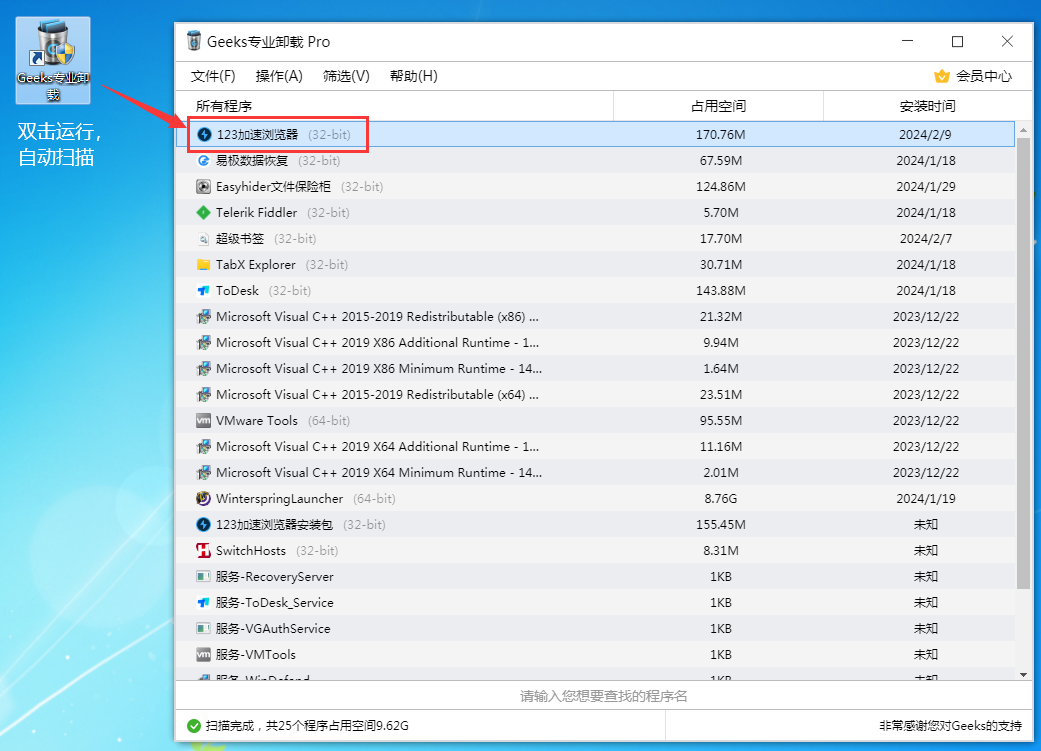Select the 超级书签 row name
1041x751 pixels.
pos(240,238)
